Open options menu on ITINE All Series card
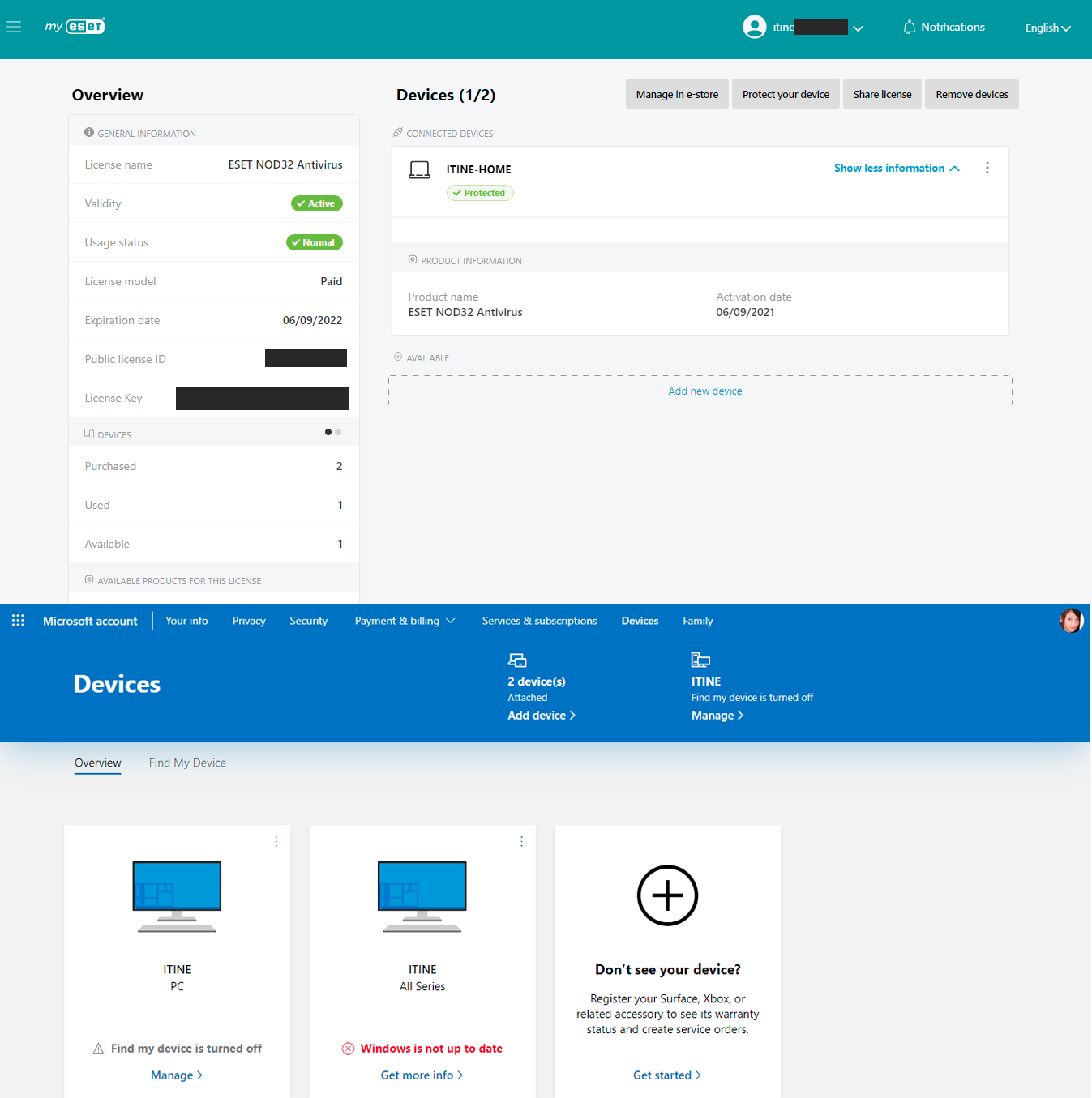The height and width of the screenshot is (1098, 1092). click(521, 842)
